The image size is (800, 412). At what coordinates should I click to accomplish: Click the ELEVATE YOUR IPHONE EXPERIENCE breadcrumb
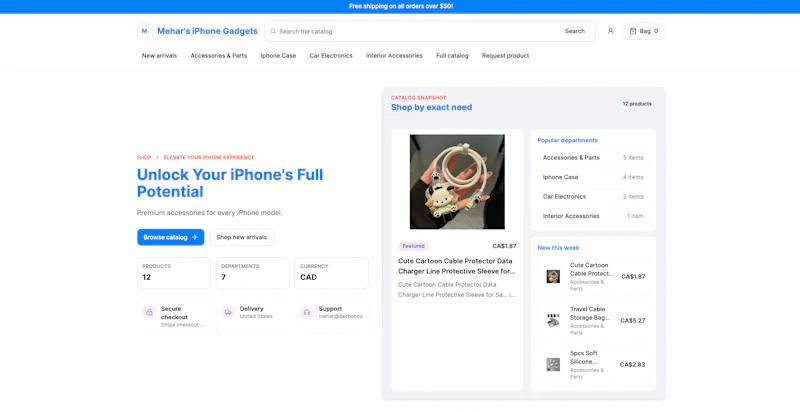(209, 158)
